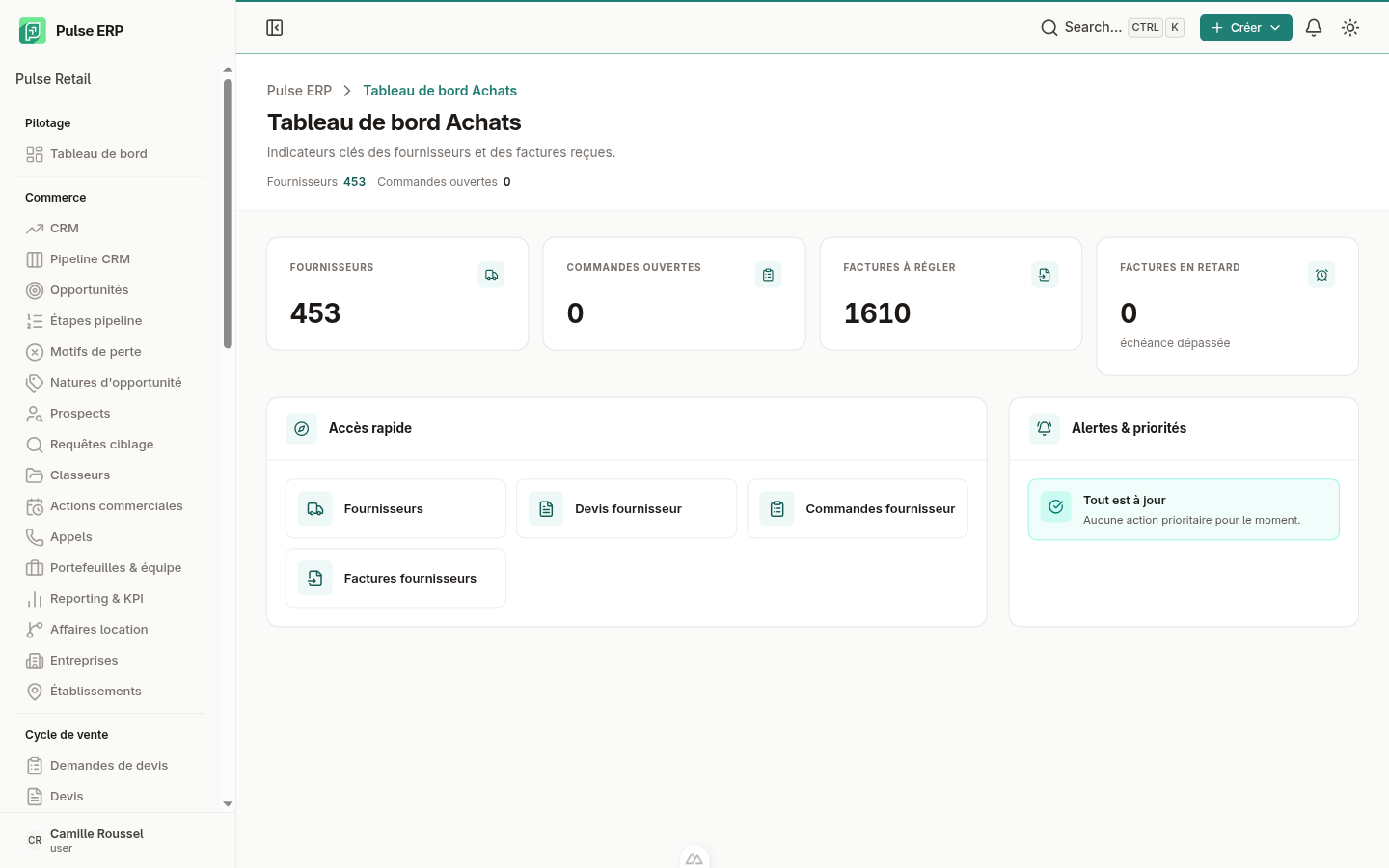Image resolution: width=1389 pixels, height=868 pixels.
Task: Click the truck icon on Fournisseurs card
Action: click(x=491, y=275)
